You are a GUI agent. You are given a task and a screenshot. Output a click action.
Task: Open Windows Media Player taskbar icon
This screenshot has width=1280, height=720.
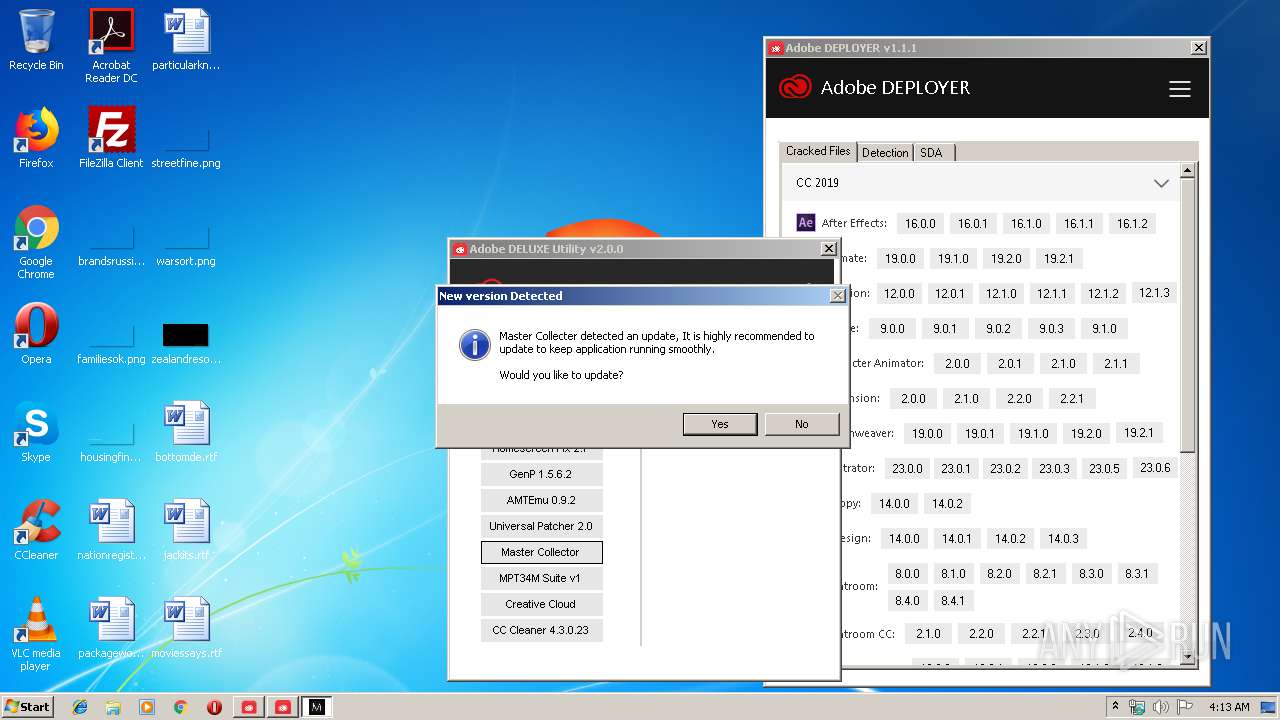[147, 707]
